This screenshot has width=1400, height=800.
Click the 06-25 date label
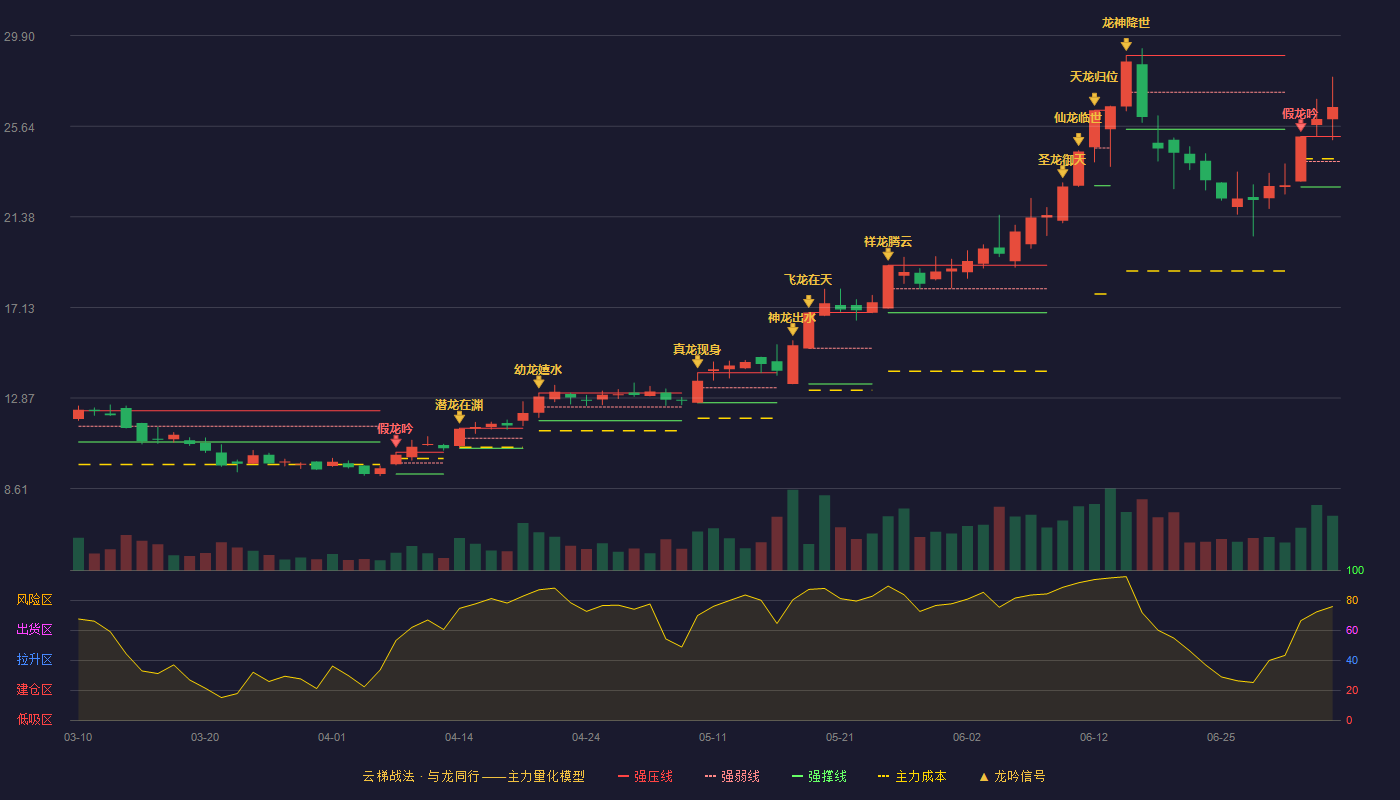[1221, 737]
